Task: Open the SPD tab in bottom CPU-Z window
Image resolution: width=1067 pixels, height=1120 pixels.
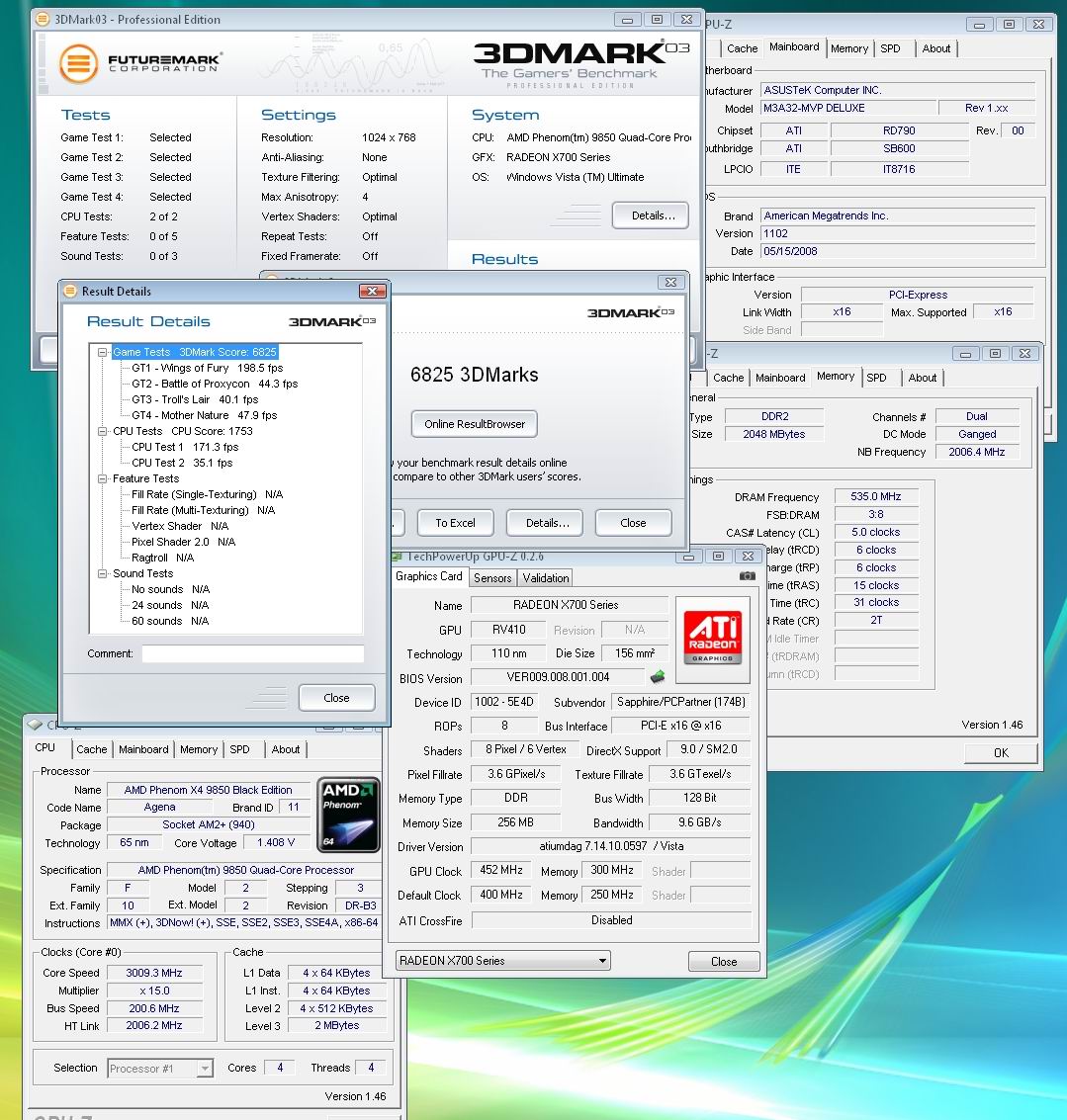Action: [240, 749]
